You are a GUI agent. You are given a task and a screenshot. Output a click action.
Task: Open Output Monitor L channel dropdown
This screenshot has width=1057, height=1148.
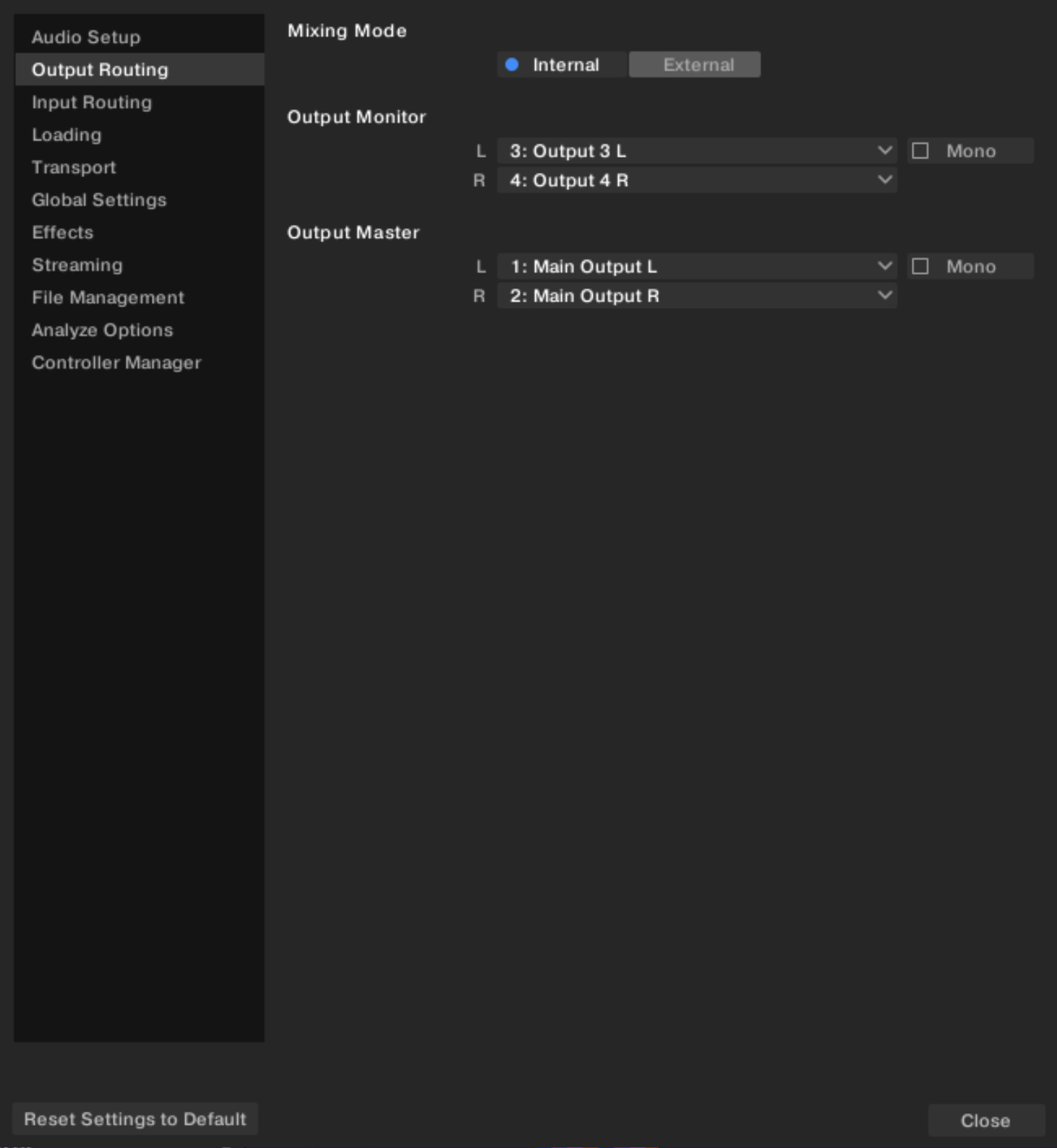(697, 150)
